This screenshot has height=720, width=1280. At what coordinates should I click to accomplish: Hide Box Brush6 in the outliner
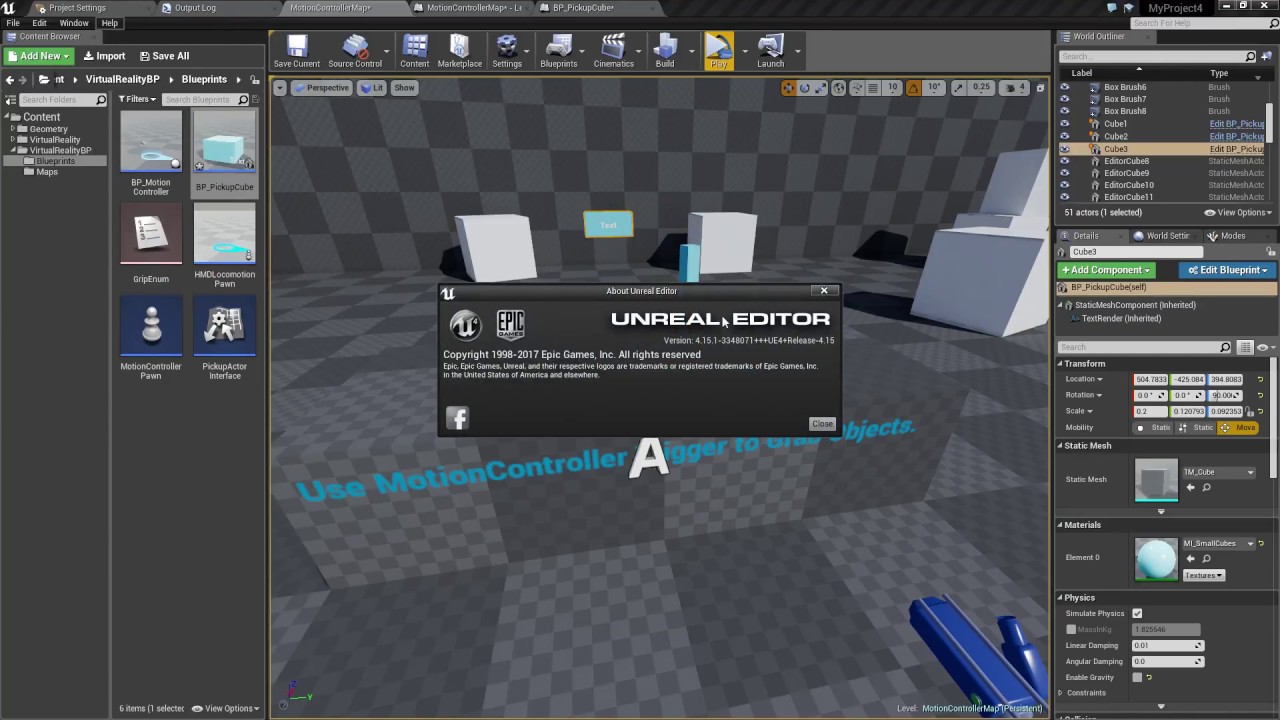(x=1064, y=87)
